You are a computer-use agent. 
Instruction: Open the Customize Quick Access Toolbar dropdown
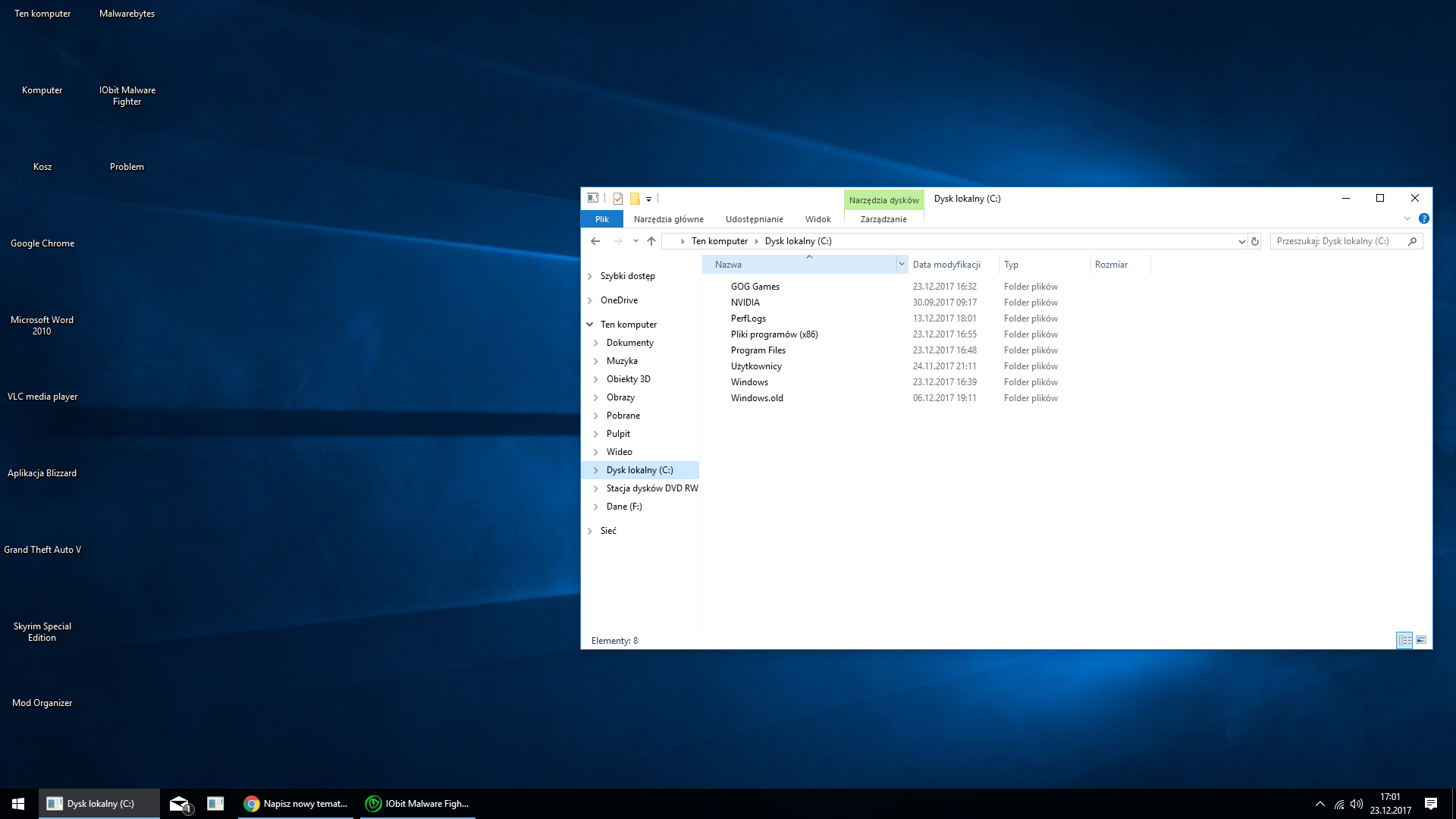tap(649, 199)
